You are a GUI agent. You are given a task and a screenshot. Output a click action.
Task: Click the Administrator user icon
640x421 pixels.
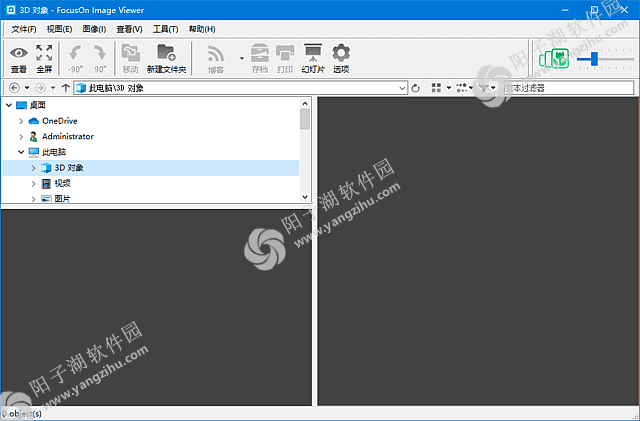click(33, 136)
